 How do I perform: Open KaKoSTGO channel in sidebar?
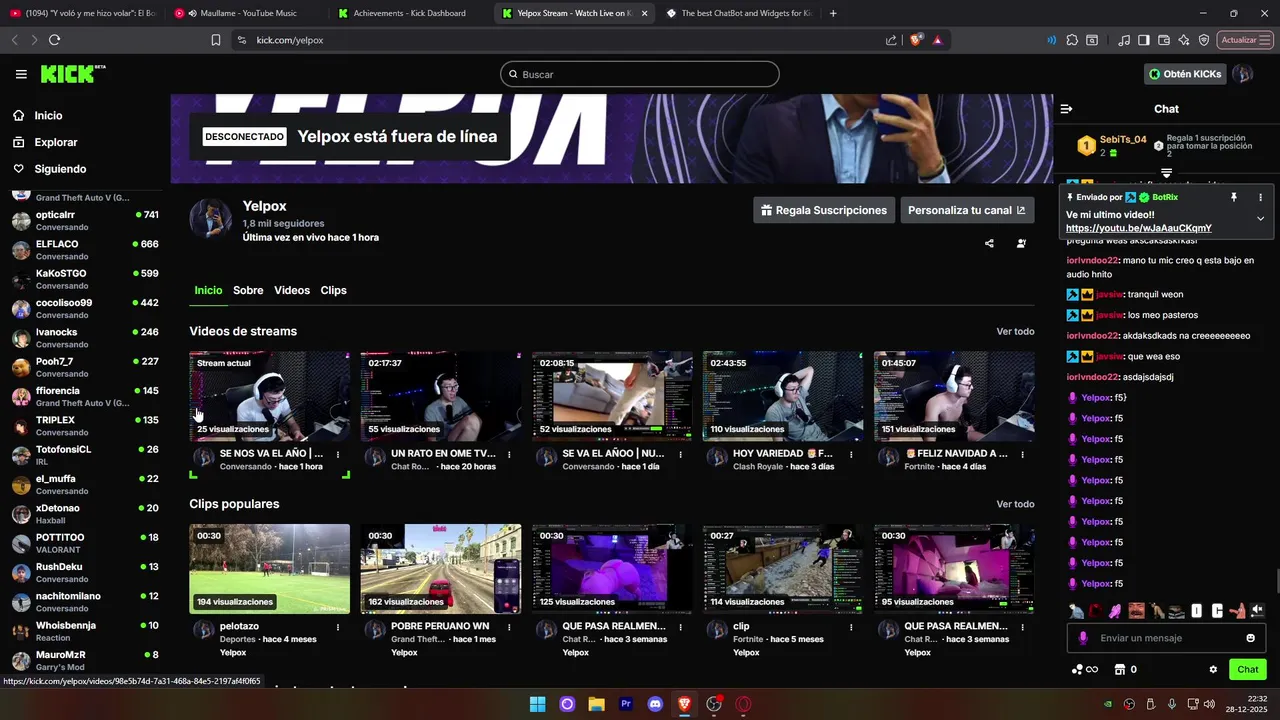tap(85, 279)
